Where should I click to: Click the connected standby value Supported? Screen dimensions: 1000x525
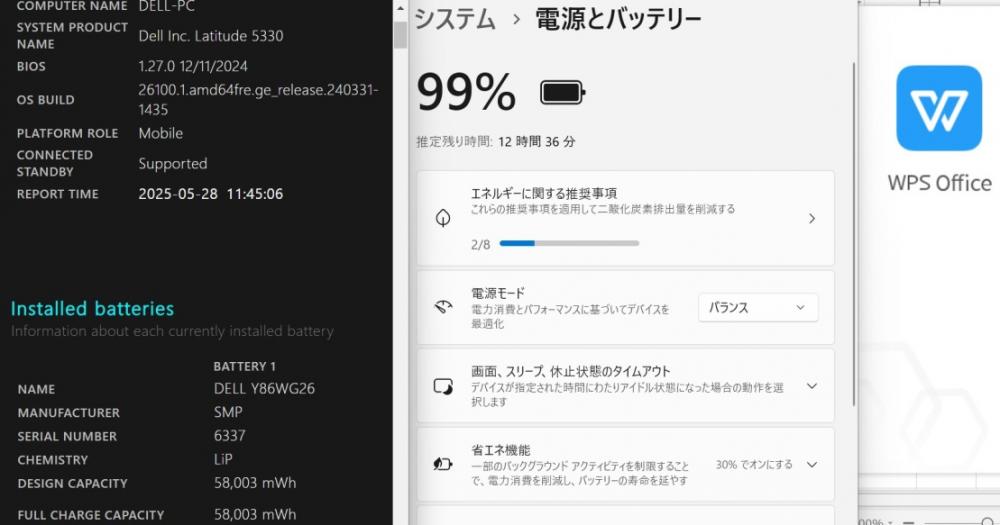[173, 164]
